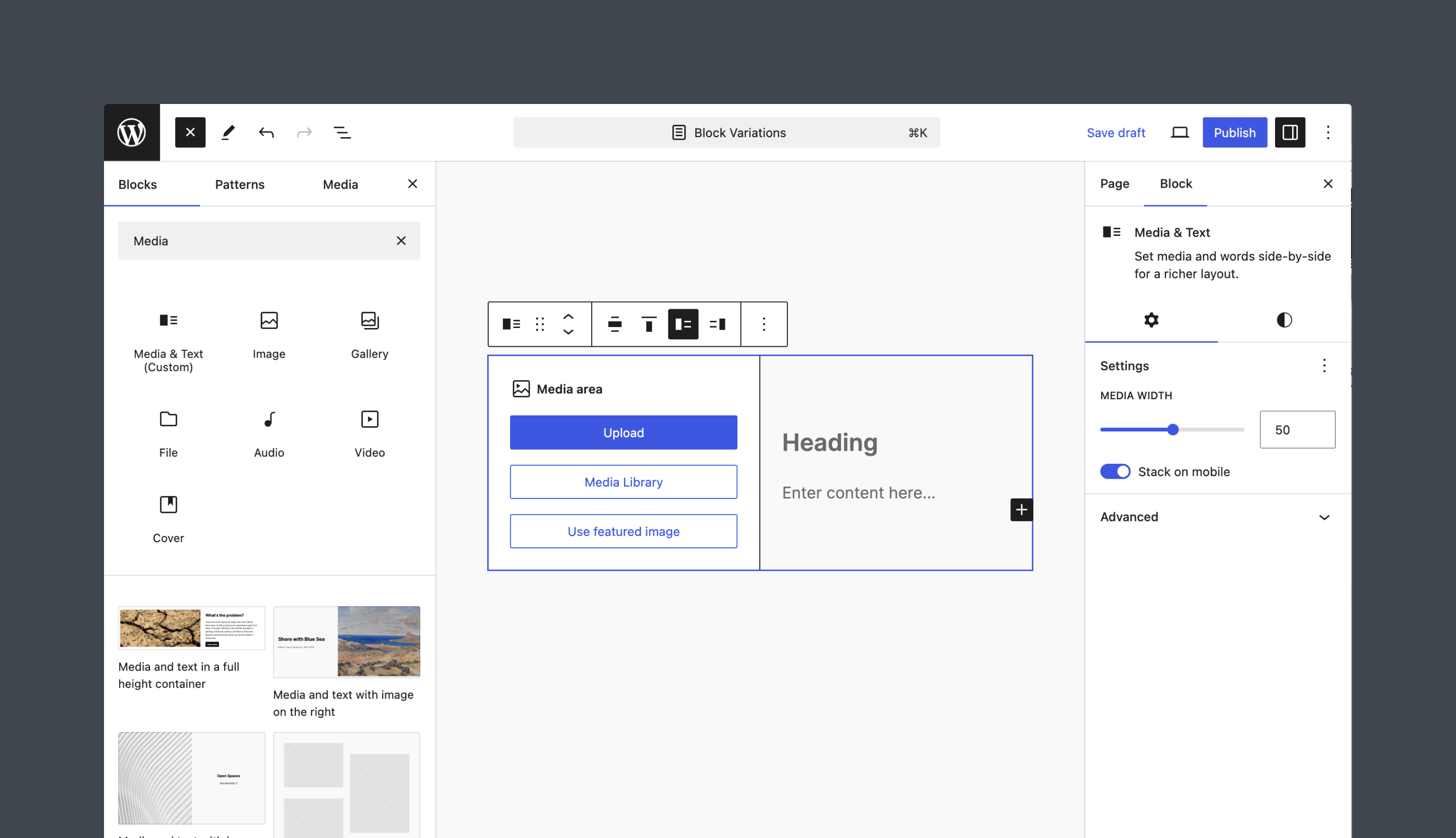The width and height of the screenshot is (1456, 838).
Task: Insert the Image block
Action: [x=269, y=335]
